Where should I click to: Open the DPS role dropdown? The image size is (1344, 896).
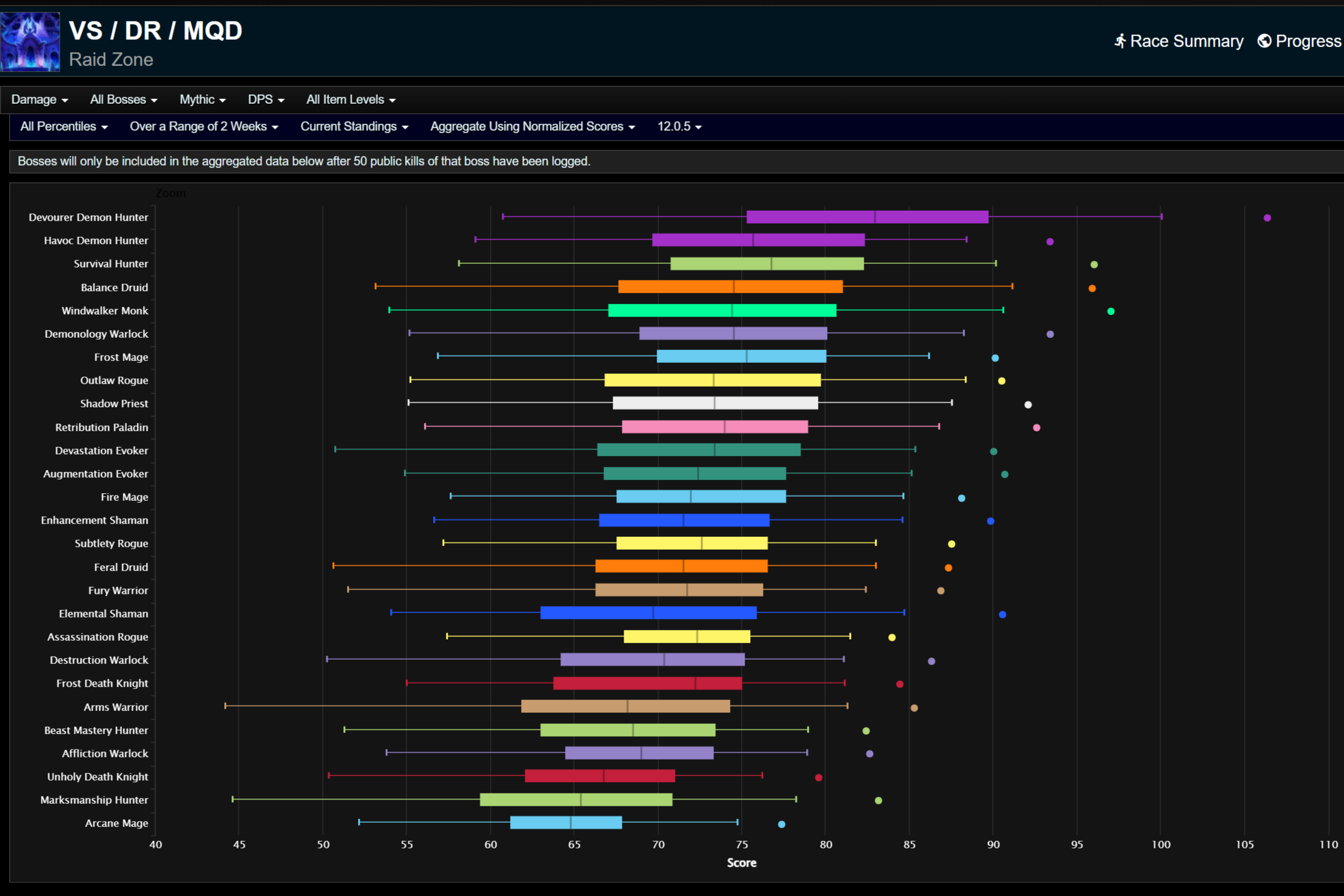265,99
